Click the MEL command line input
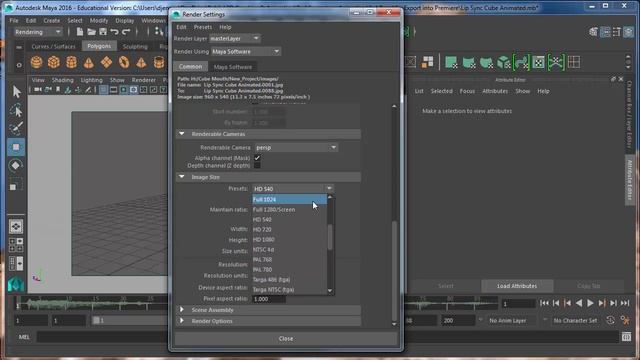 tap(328, 337)
